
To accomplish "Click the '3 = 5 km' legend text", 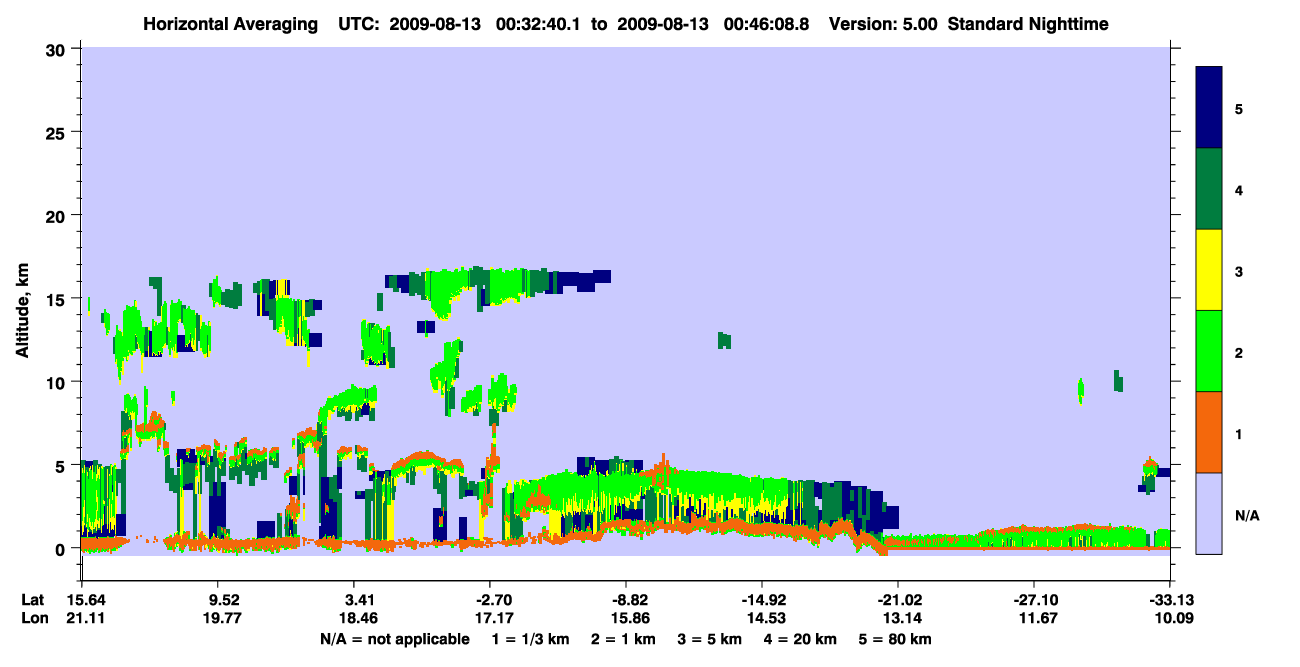I will tap(709, 639).
